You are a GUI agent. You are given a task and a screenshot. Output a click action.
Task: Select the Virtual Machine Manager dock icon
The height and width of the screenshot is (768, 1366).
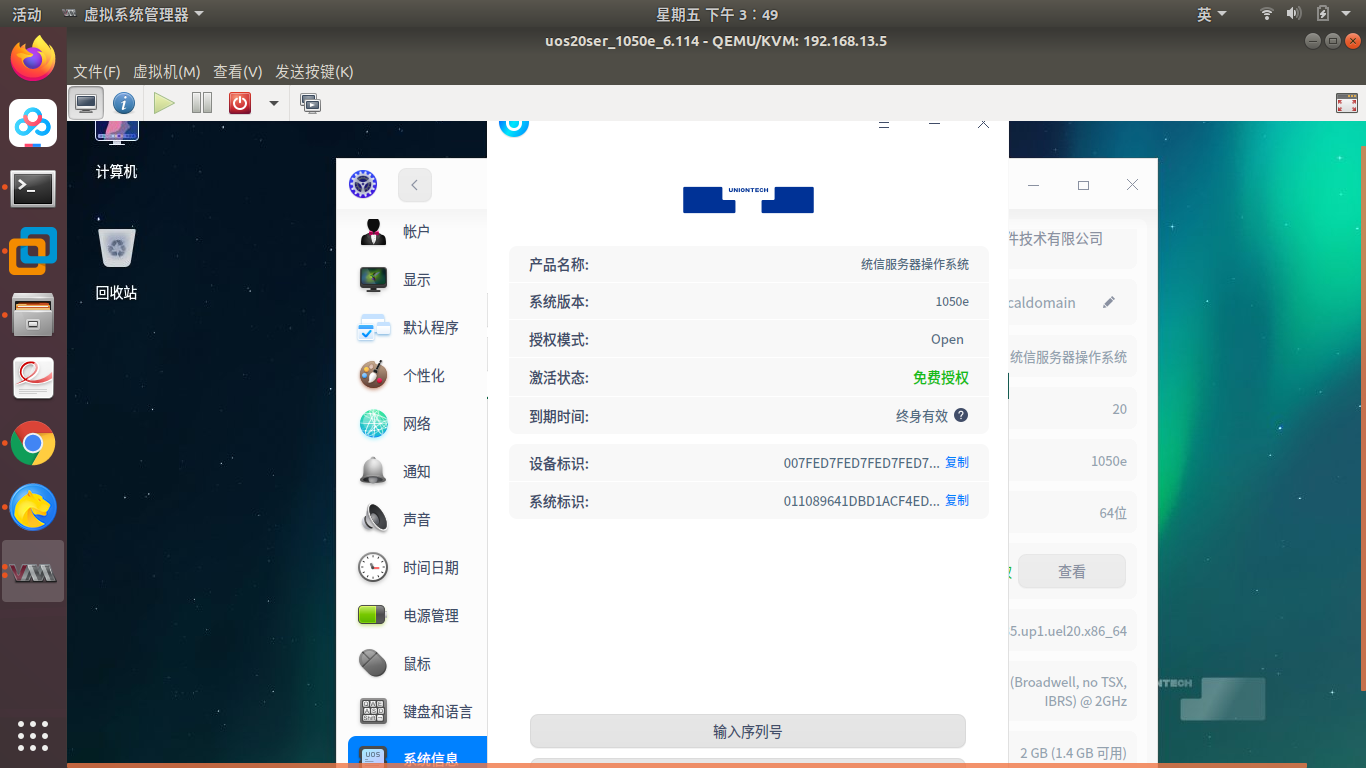33,572
